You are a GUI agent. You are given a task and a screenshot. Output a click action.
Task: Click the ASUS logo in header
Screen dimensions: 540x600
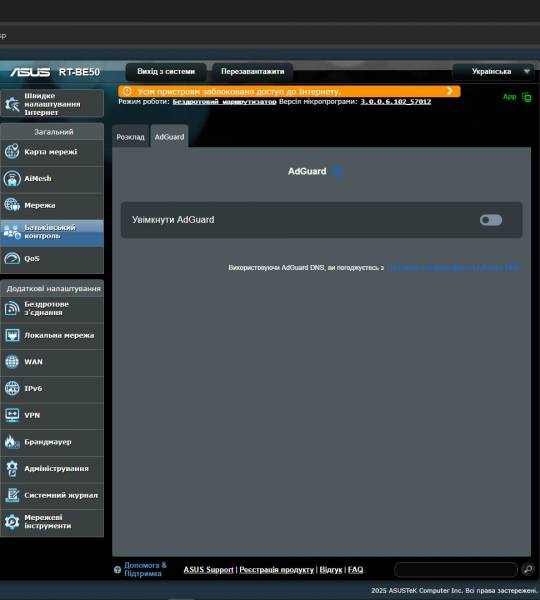coord(30,72)
